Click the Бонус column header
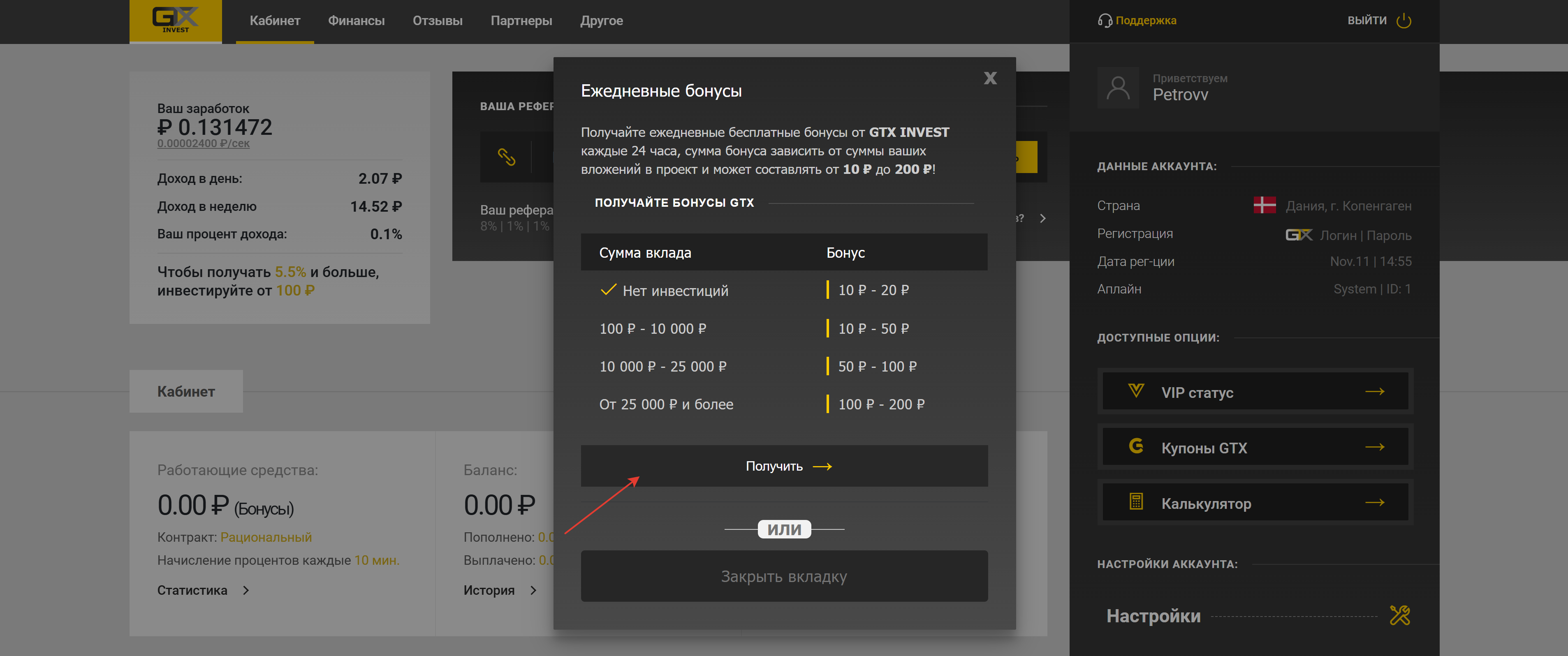Image resolution: width=1568 pixels, height=656 pixels. tap(845, 252)
